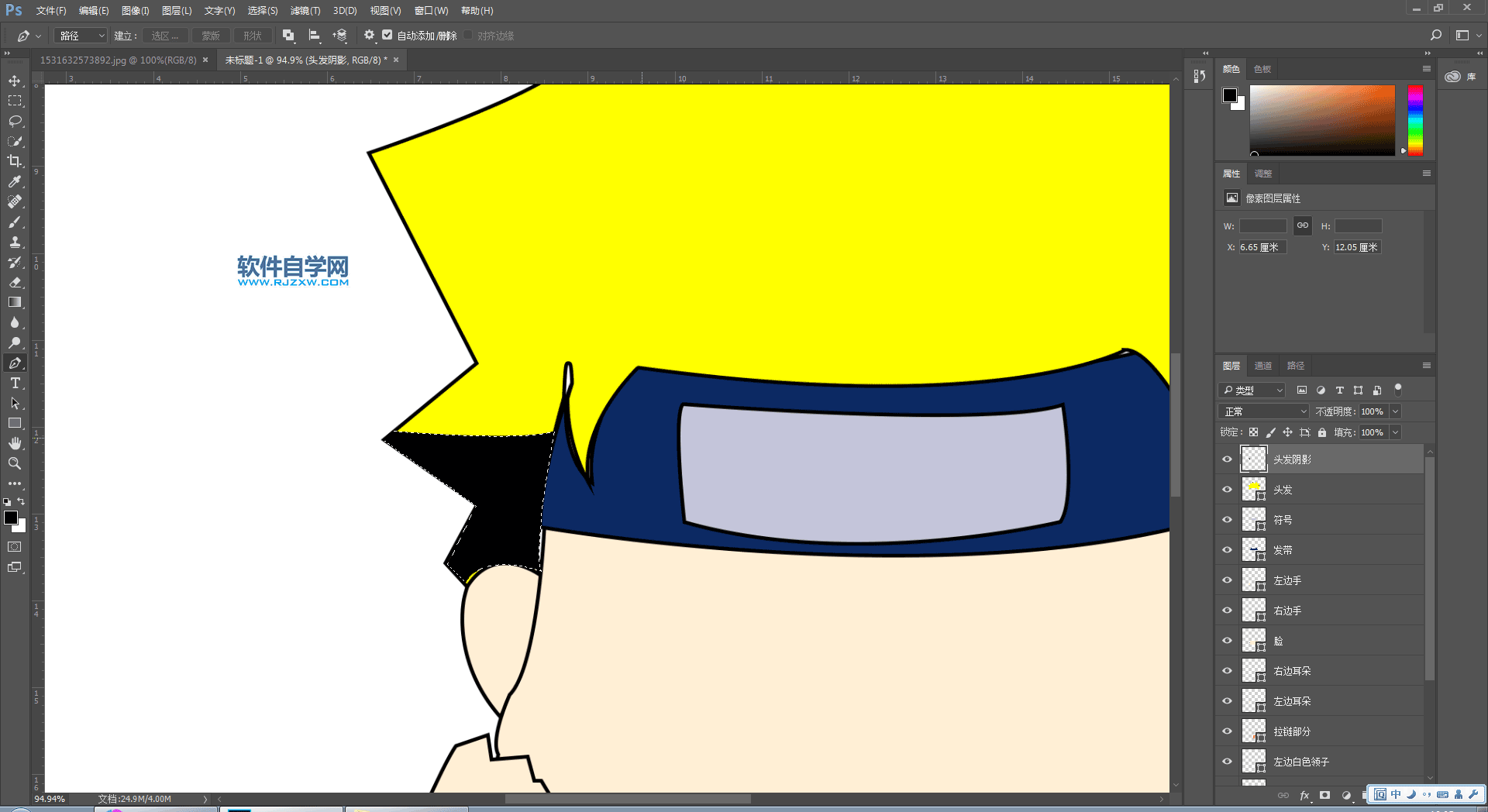This screenshot has height=812, width=1488.
Task: Select the Crop tool
Action: point(15,161)
